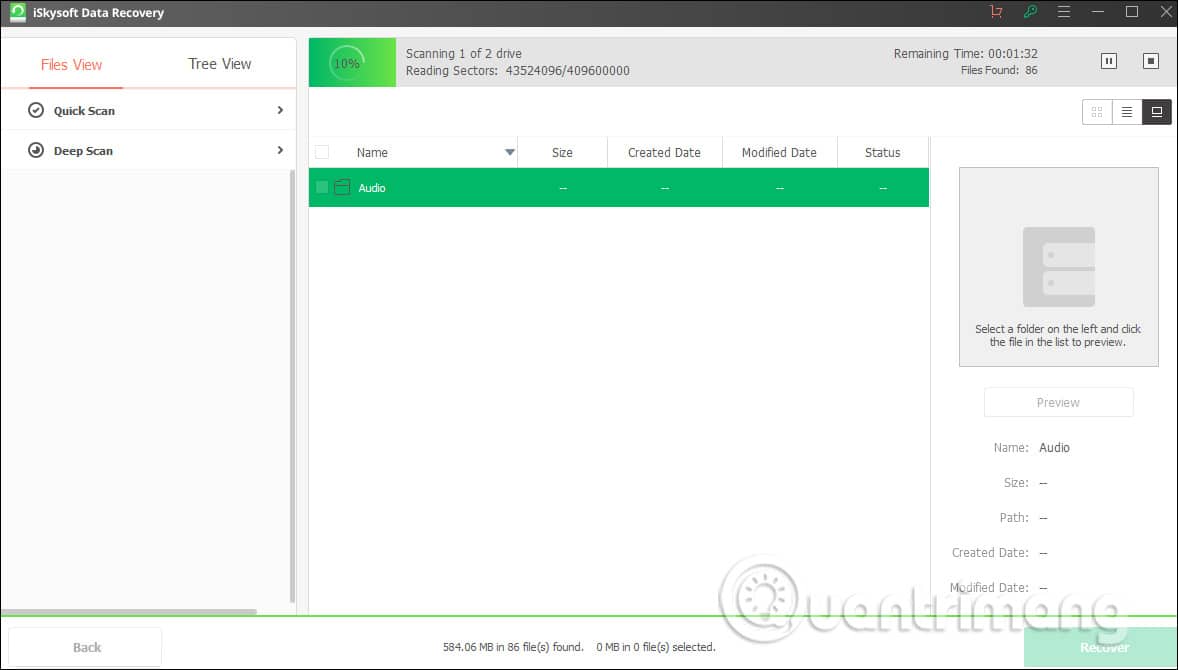Switch to thumbnail grid view

point(1097,112)
